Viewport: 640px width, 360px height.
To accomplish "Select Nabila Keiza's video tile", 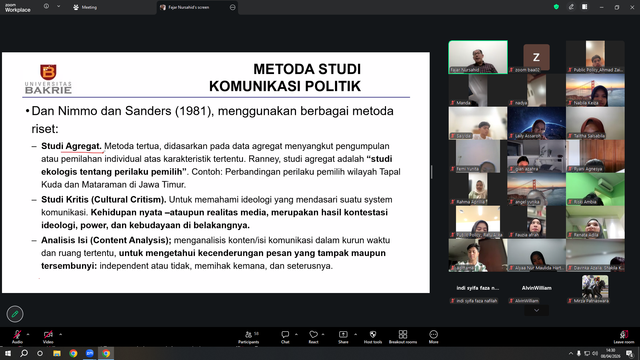I will pyautogui.click(x=595, y=90).
